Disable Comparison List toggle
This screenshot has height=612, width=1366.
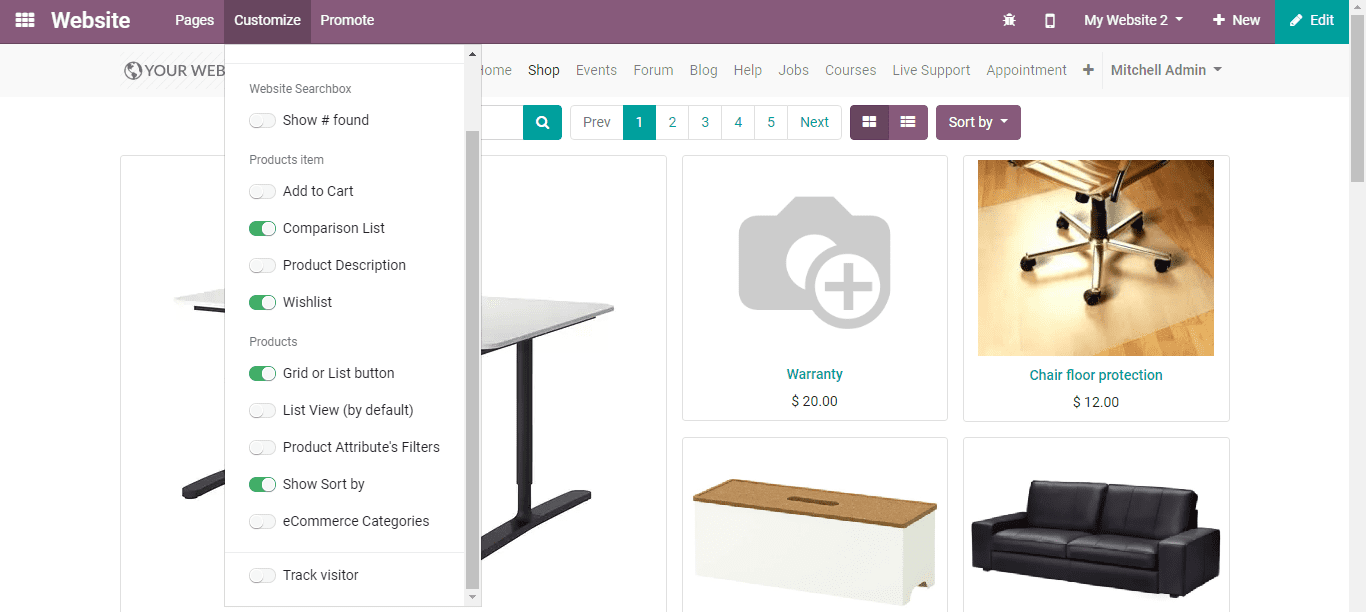click(x=262, y=228)
